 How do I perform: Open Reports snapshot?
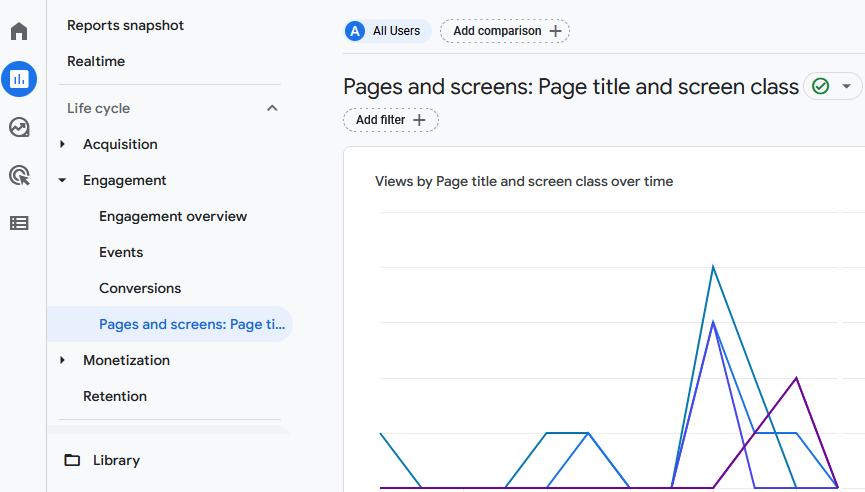(x=125, y=25)
